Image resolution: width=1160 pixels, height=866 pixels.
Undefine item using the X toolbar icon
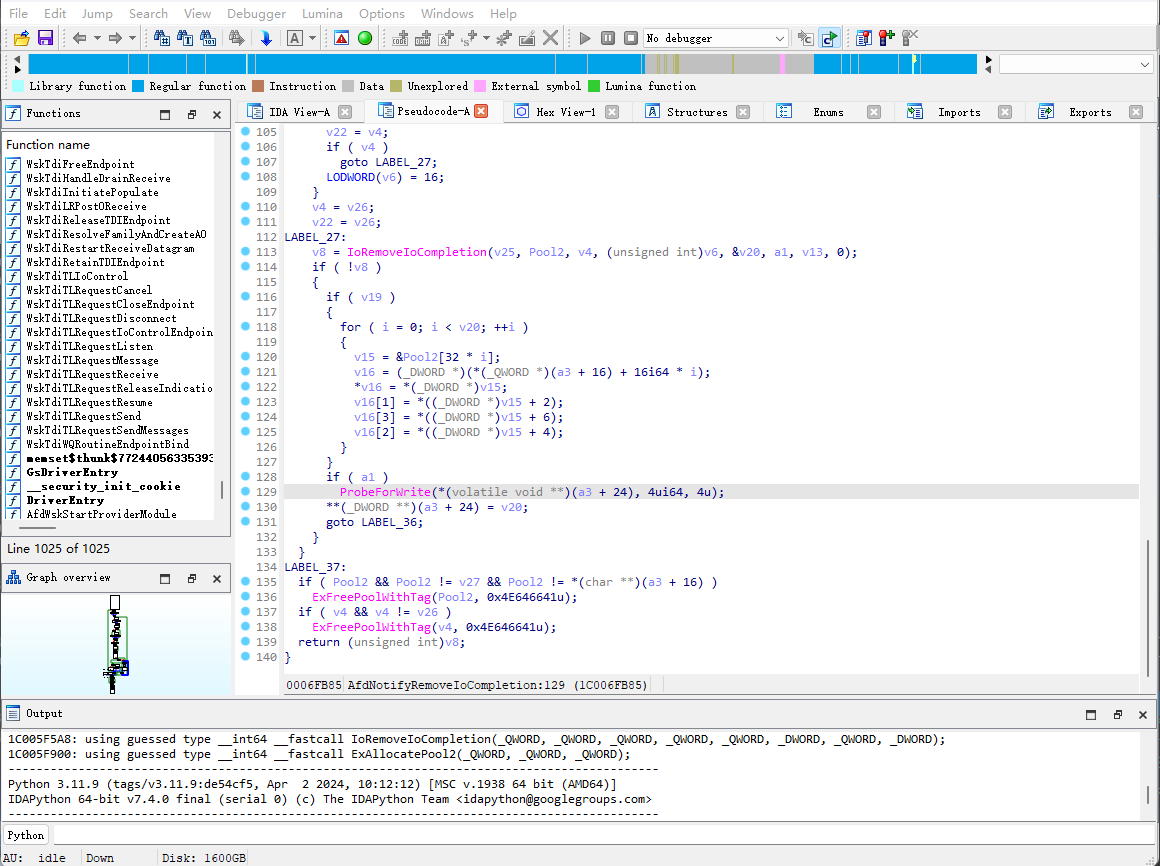click(x=548, y=38)
